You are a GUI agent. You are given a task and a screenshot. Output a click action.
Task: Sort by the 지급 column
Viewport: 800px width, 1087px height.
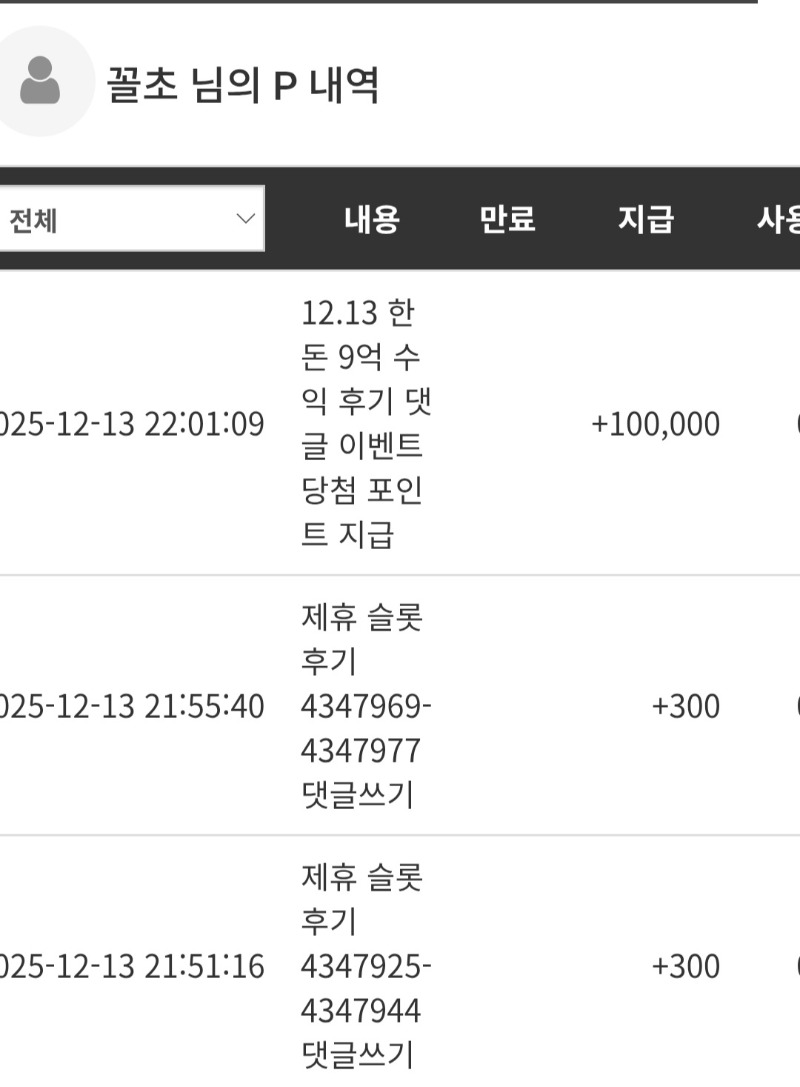(x=646, y=222)
